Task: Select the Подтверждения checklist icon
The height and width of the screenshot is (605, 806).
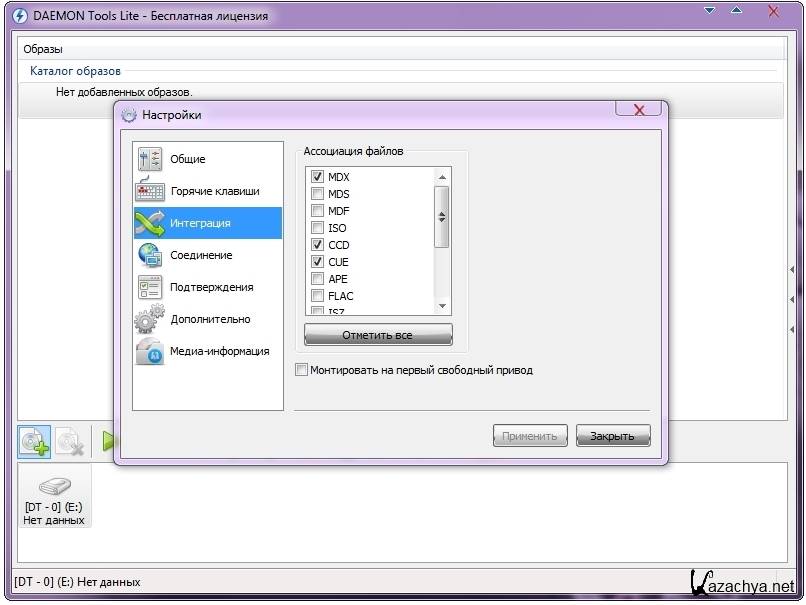Action: pos(150,287)
